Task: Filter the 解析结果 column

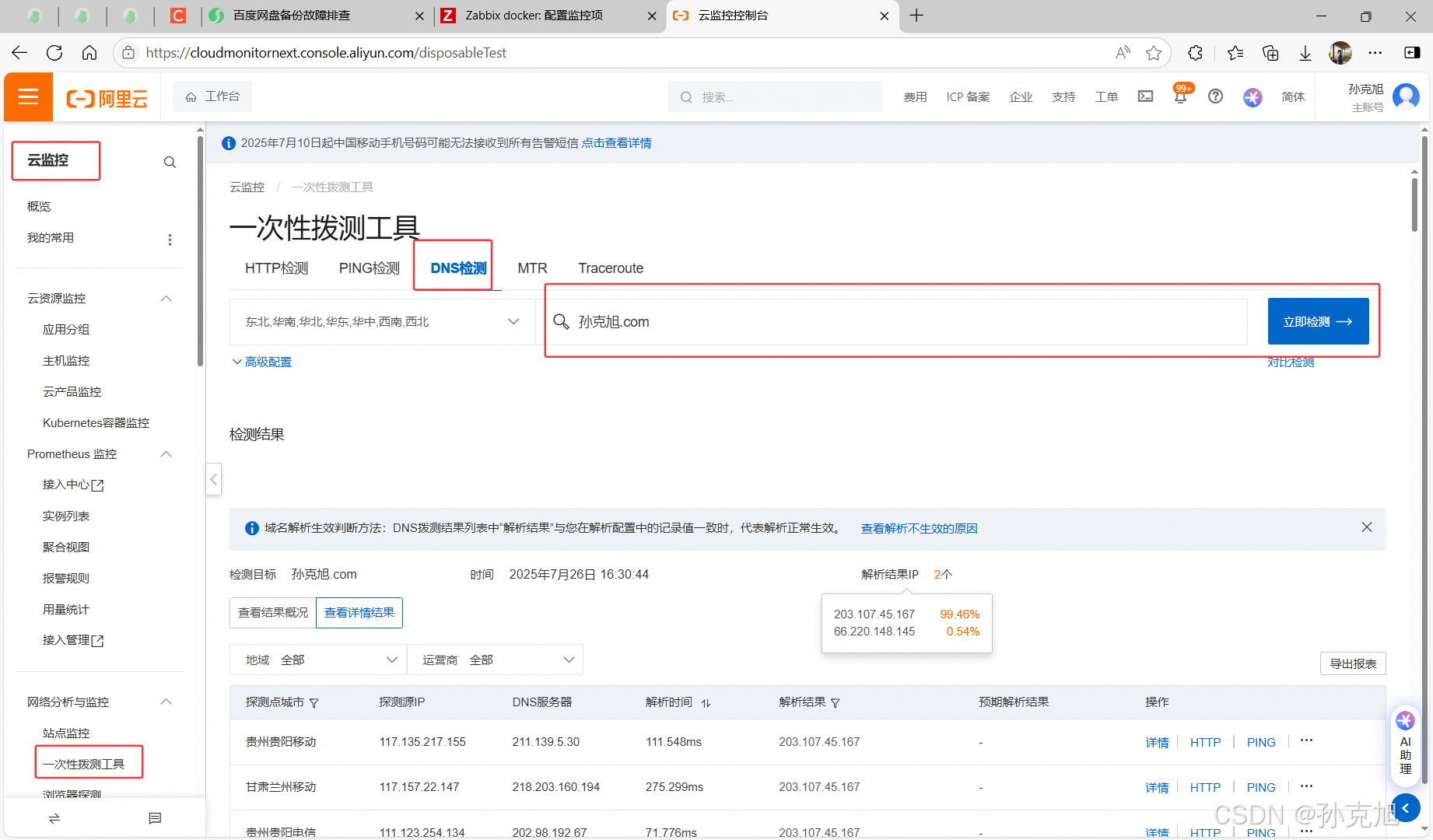Action: (x=836, y=703)
